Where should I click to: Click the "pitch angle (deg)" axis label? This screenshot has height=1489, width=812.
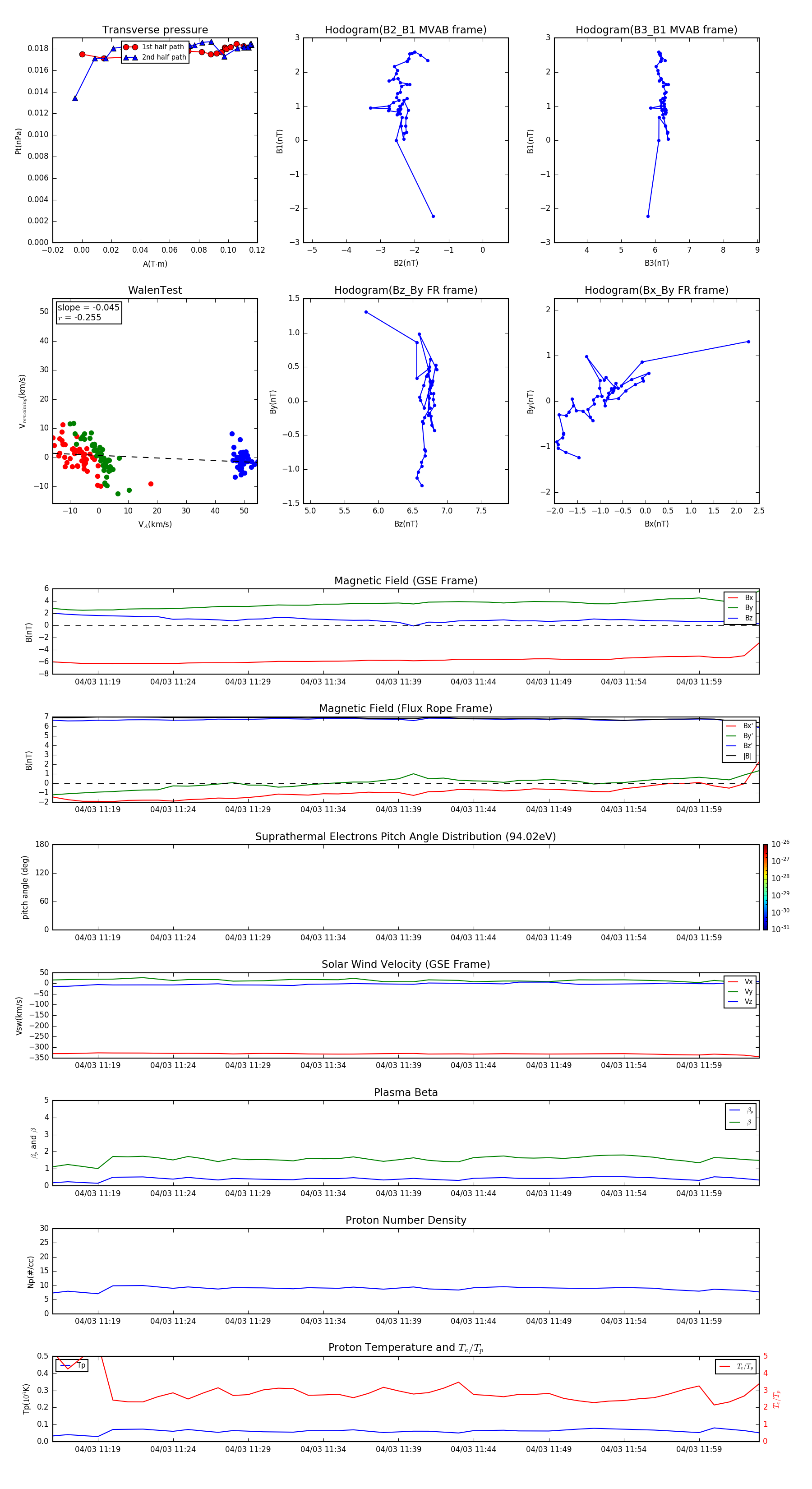(x=25, y=887)
